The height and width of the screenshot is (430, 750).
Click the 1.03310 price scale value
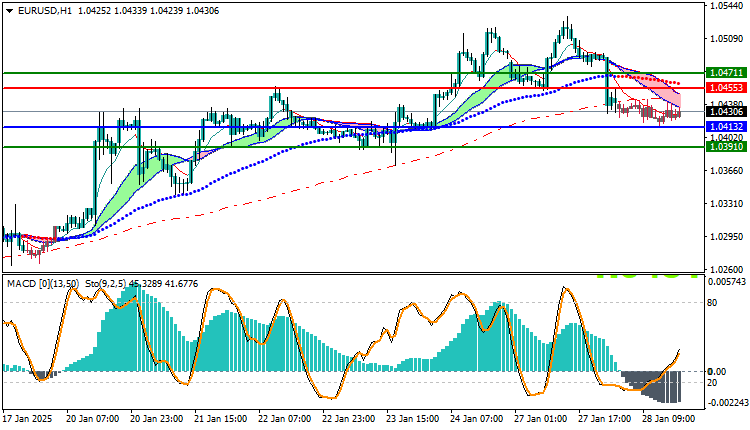pyautogui.click(x=727, y=204)
